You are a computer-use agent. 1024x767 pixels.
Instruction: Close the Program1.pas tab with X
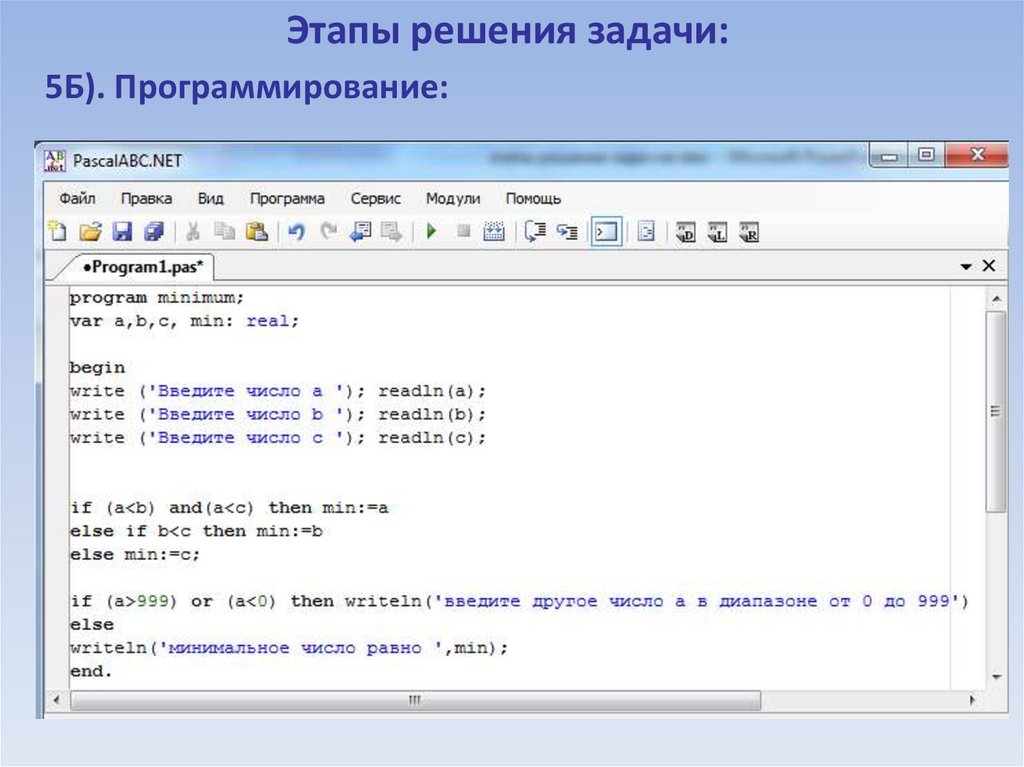tap(989, 266)
